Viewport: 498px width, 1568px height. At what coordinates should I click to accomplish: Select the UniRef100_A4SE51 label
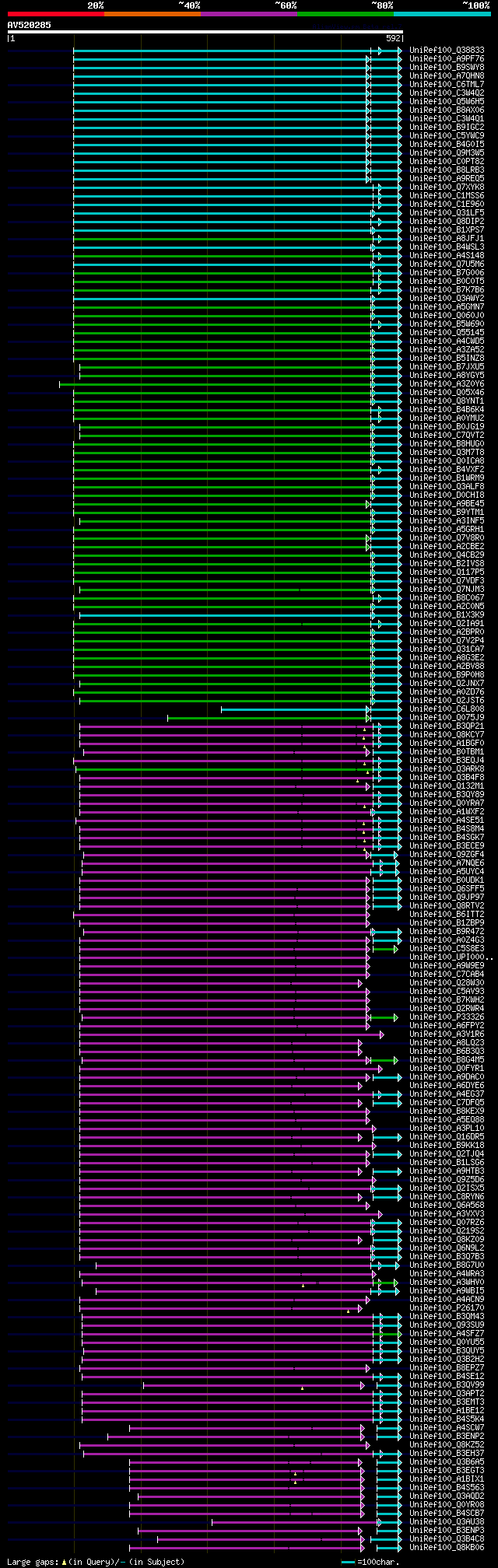[x=447, y=821]
